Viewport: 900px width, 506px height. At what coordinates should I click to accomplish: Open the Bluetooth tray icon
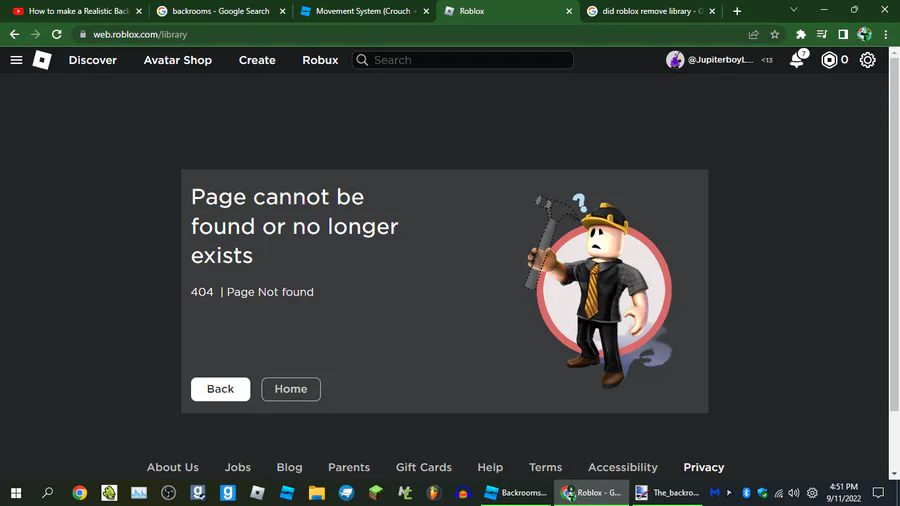(x=746, y=492)
